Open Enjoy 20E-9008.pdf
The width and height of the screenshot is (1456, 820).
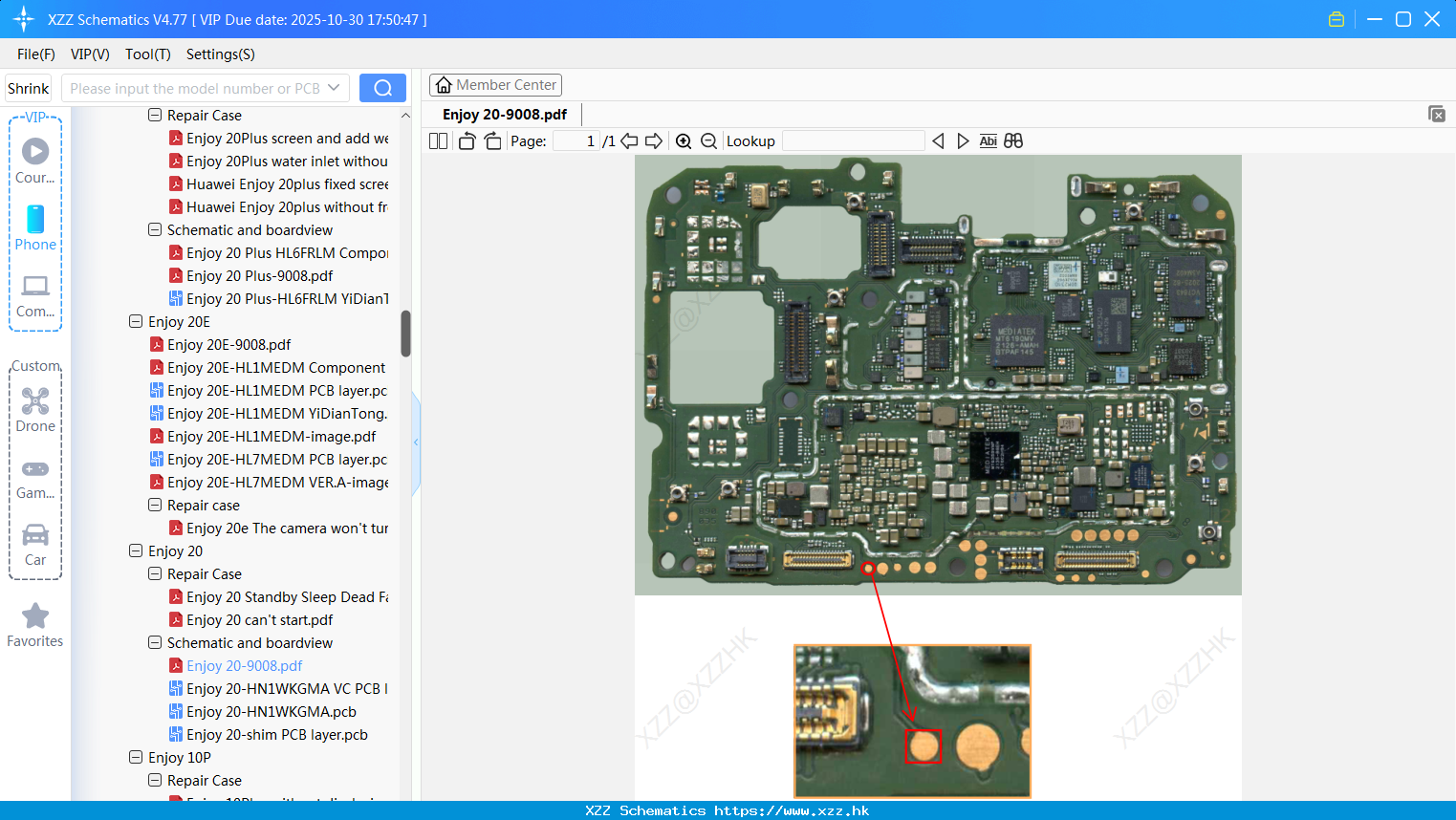[228, 344]
